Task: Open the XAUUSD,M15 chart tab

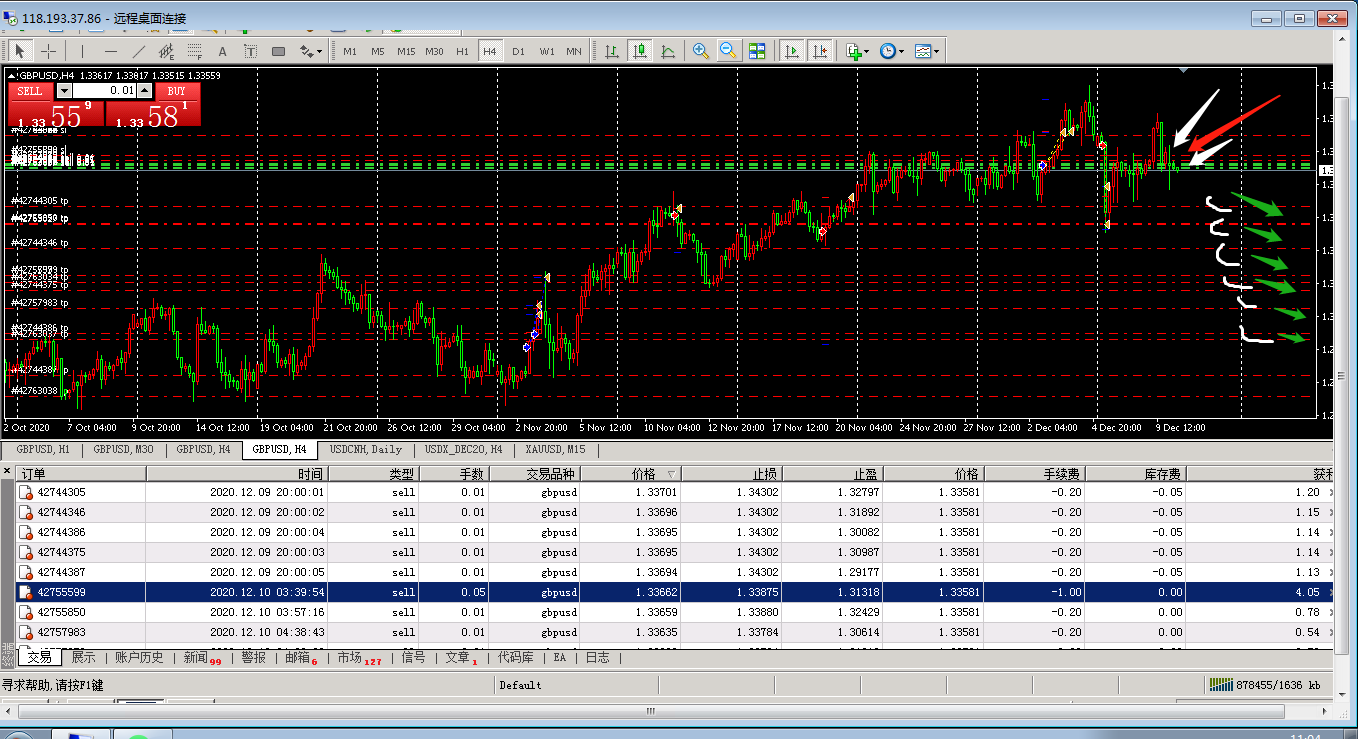Action: pos(555,450)
